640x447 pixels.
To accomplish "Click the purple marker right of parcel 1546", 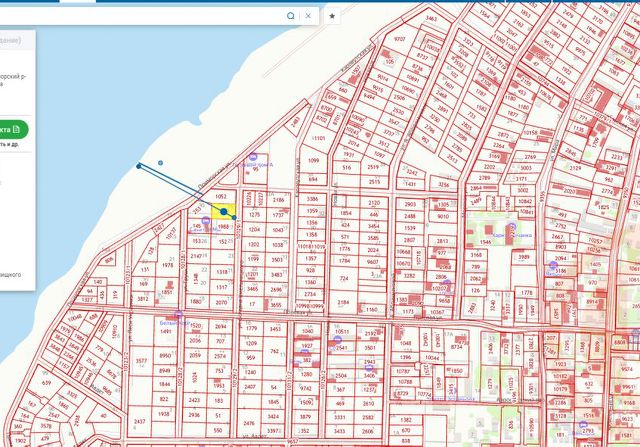I will [512, 226].
